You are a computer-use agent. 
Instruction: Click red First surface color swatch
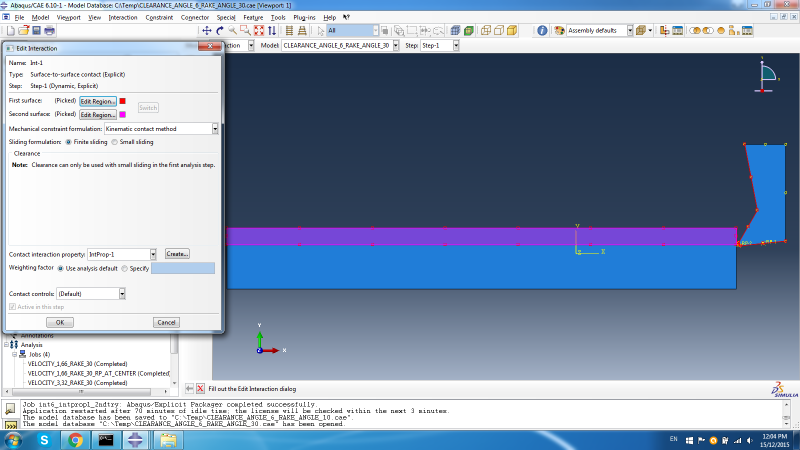point(122,101)
